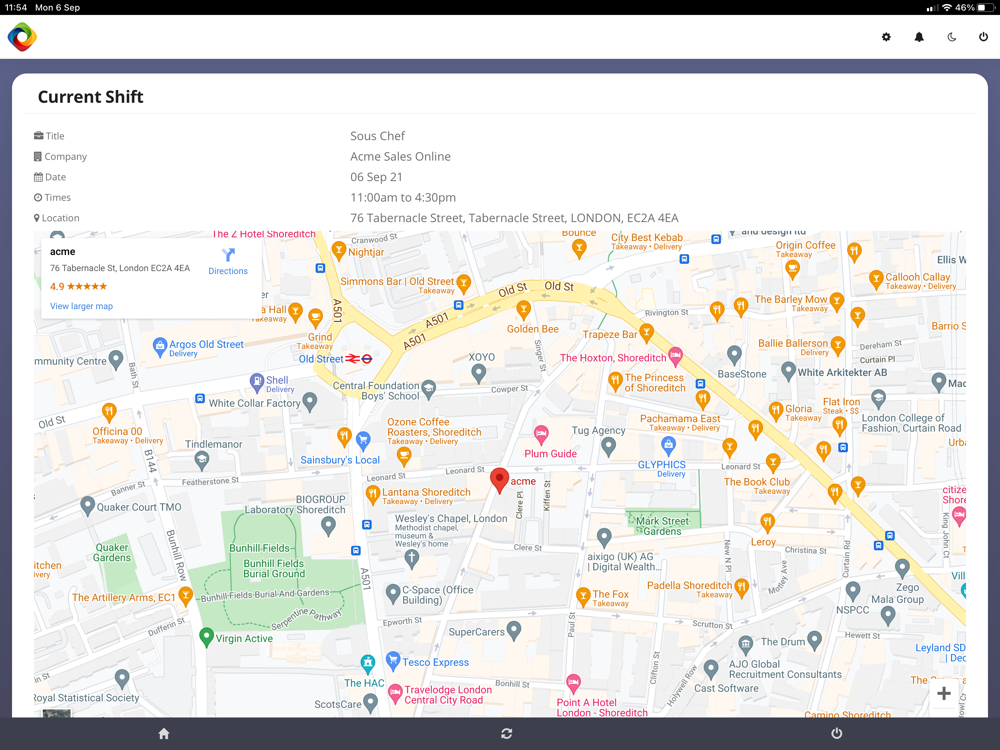Image resolution: width=1000 pixels, height=750 pixels.
Task: Open Sainsbury's Local cart marker
Action: [363, 439]
